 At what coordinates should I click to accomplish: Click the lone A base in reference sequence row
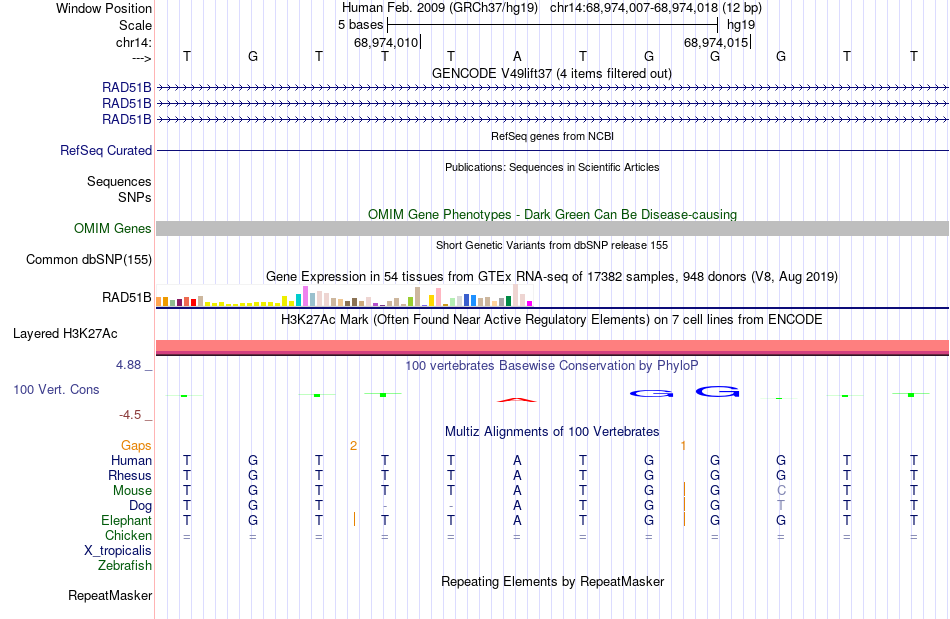517,56
